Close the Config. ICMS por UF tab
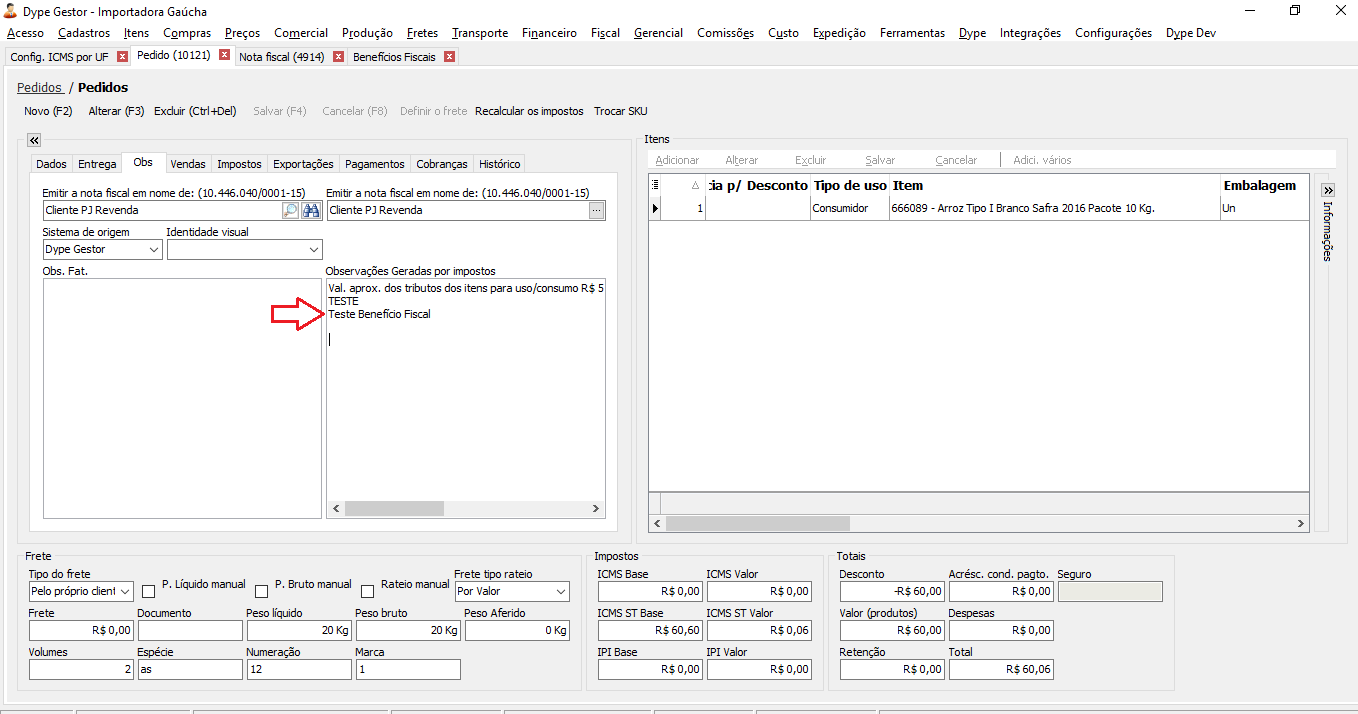This screenshot has height=714, width=1358. 122,57
